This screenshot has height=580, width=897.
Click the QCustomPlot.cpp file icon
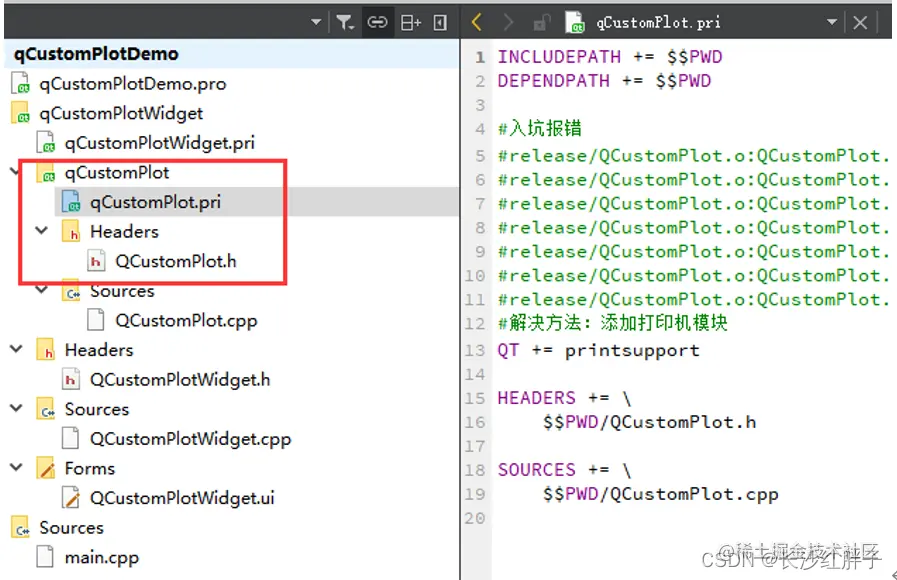coord(96,320)
